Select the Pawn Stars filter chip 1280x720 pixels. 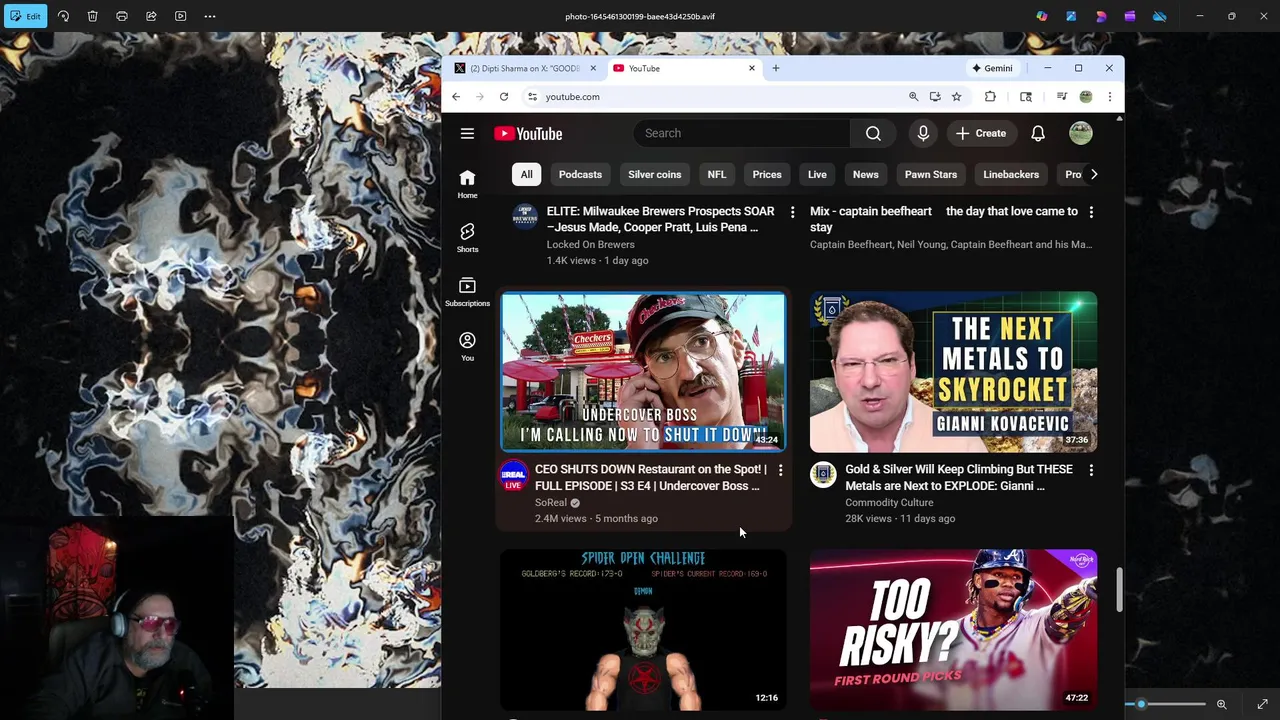point(931,174)
